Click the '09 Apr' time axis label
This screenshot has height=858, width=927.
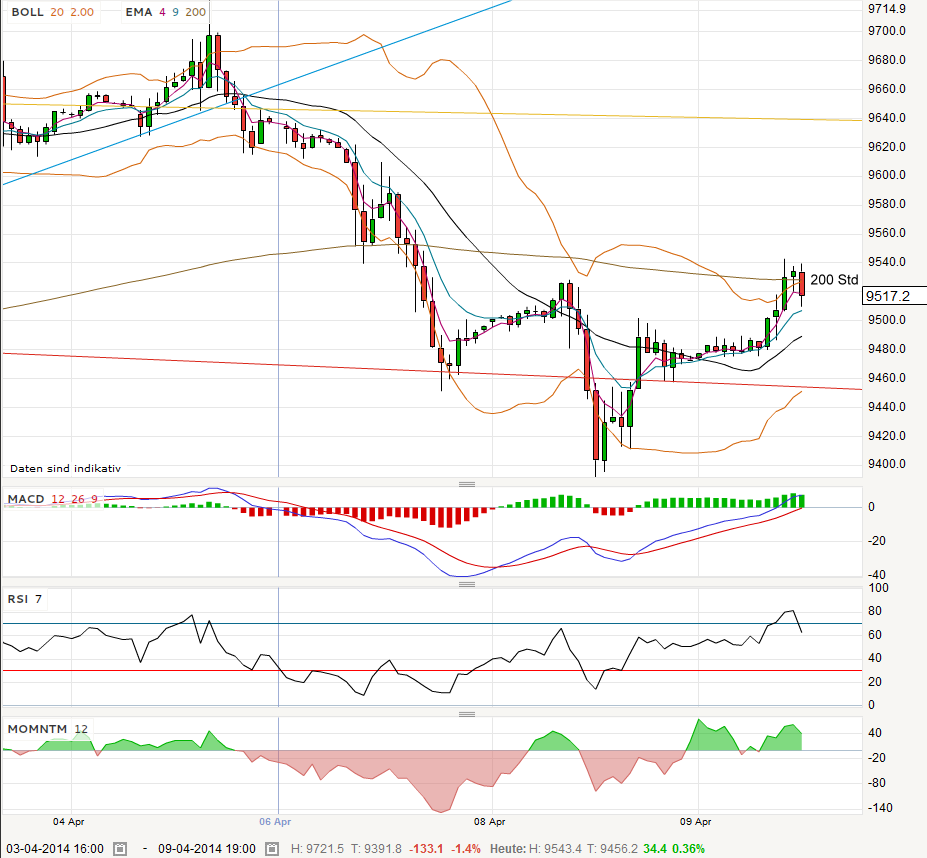click(x=695, y=821)
